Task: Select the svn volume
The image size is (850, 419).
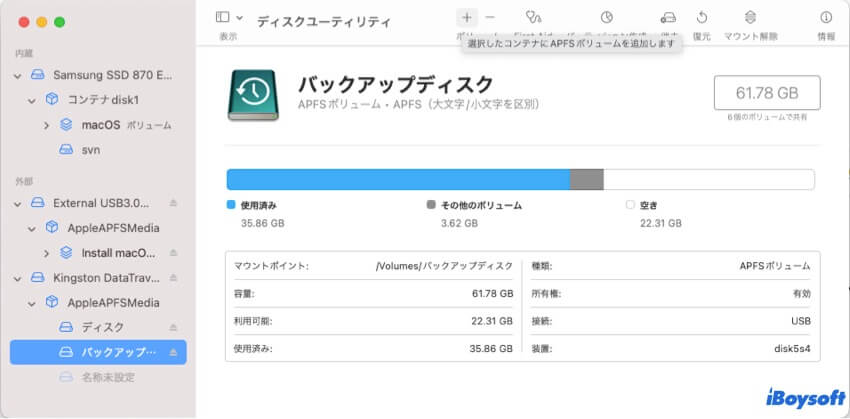Action: click(98, 150)
